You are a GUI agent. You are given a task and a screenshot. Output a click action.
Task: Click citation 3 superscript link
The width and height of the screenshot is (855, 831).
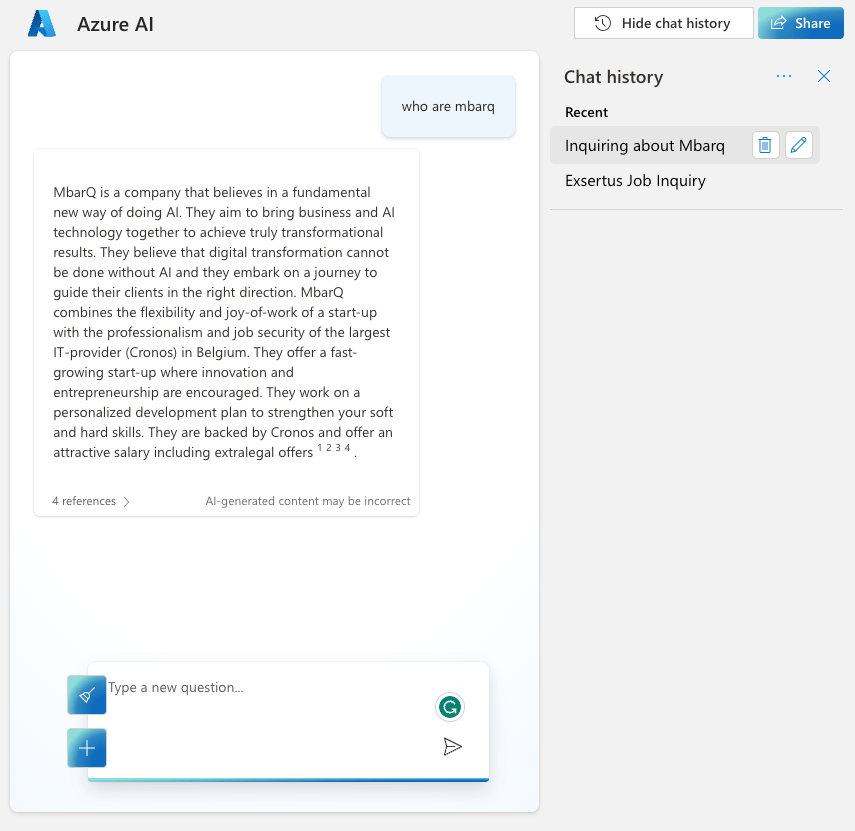(x=338, y=448)
